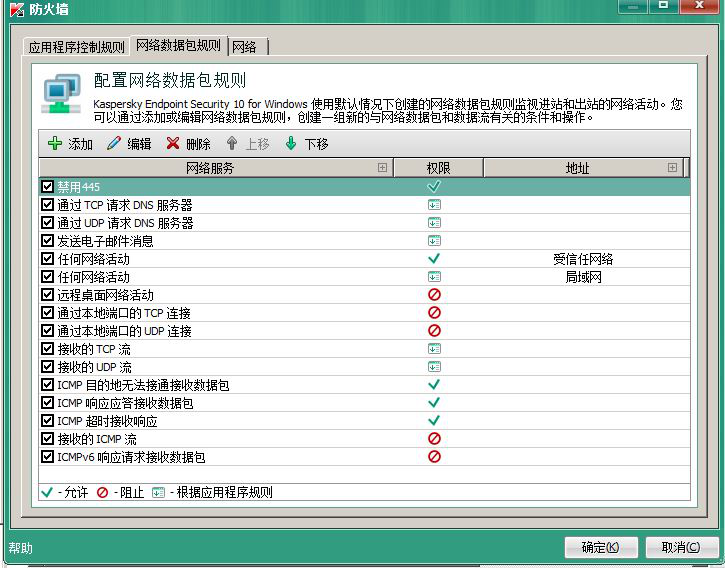Click allow checkmark for ICMP 超时接收响应
The width and height of the screenshot is (725, 568).
point(434,421)
